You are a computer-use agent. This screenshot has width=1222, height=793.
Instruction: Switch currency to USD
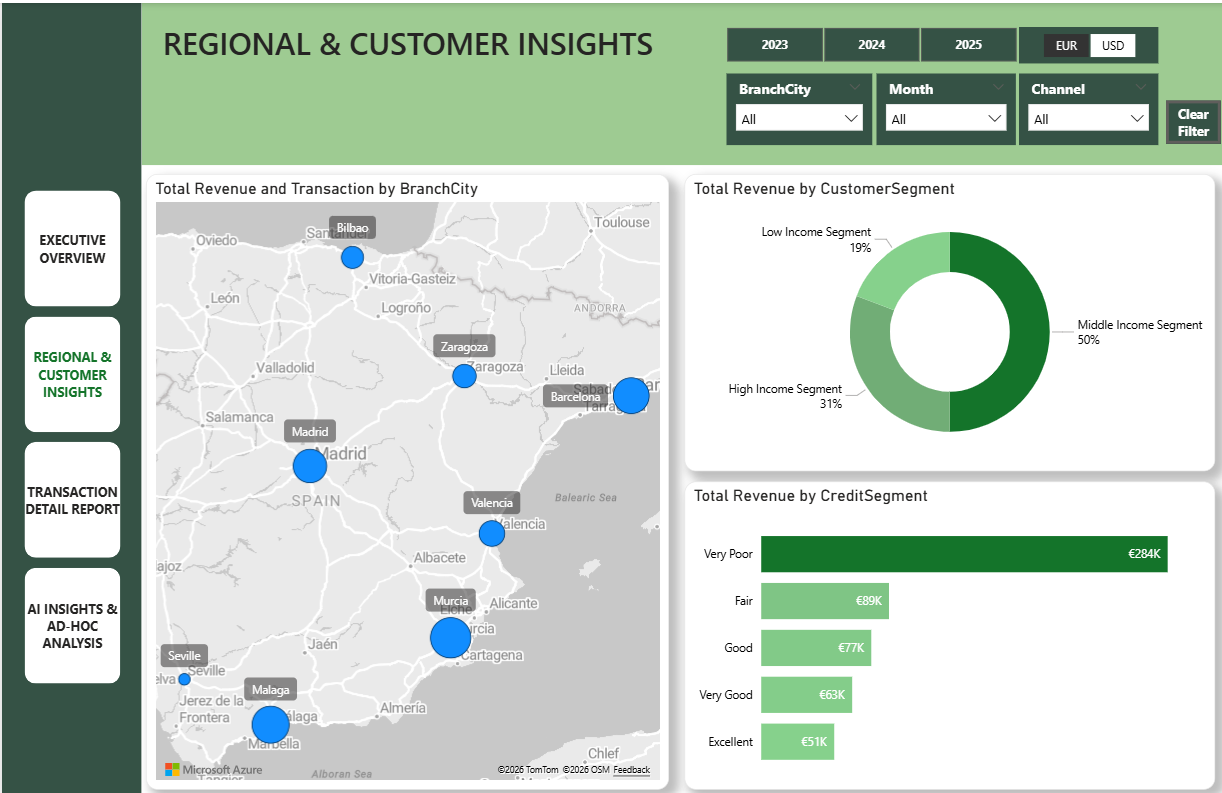(x=1112, y=46)
